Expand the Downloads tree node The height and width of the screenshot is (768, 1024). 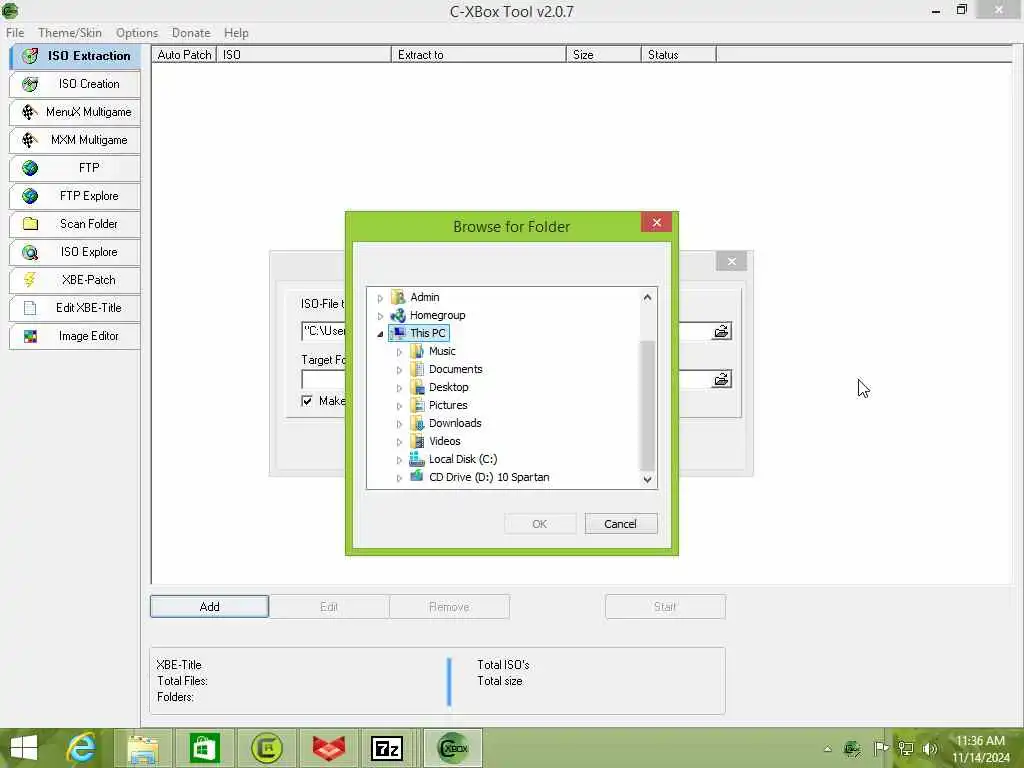399,424
